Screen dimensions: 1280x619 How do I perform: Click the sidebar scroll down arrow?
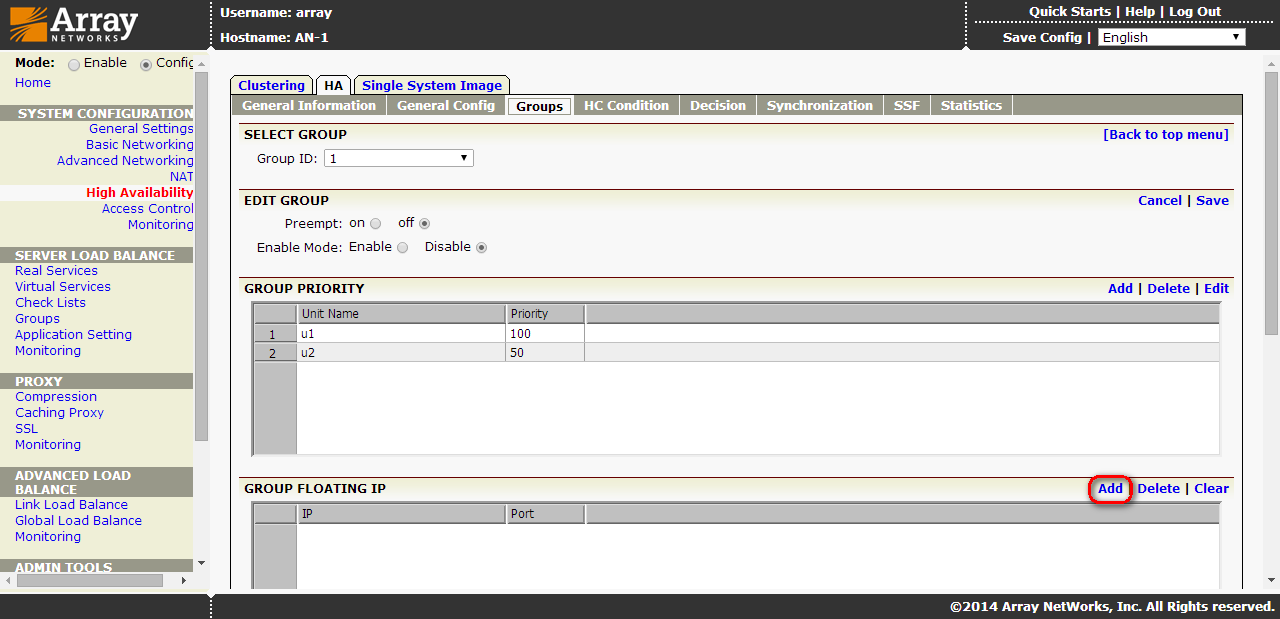tap(202, 563)
